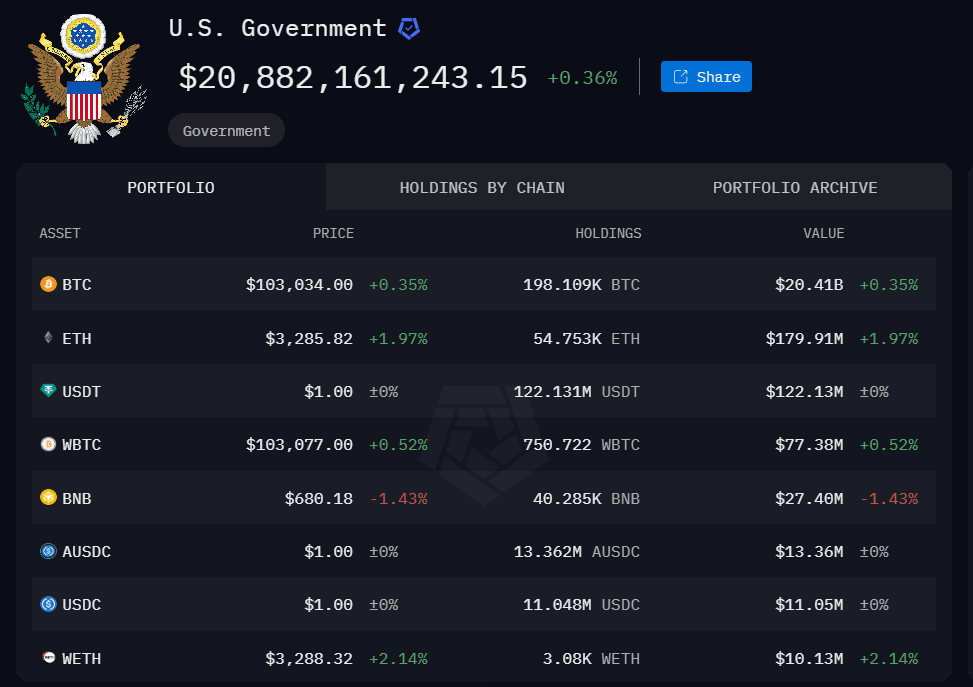
Task: Click the AUSDC token icon
Action: [x=48, y=551]
